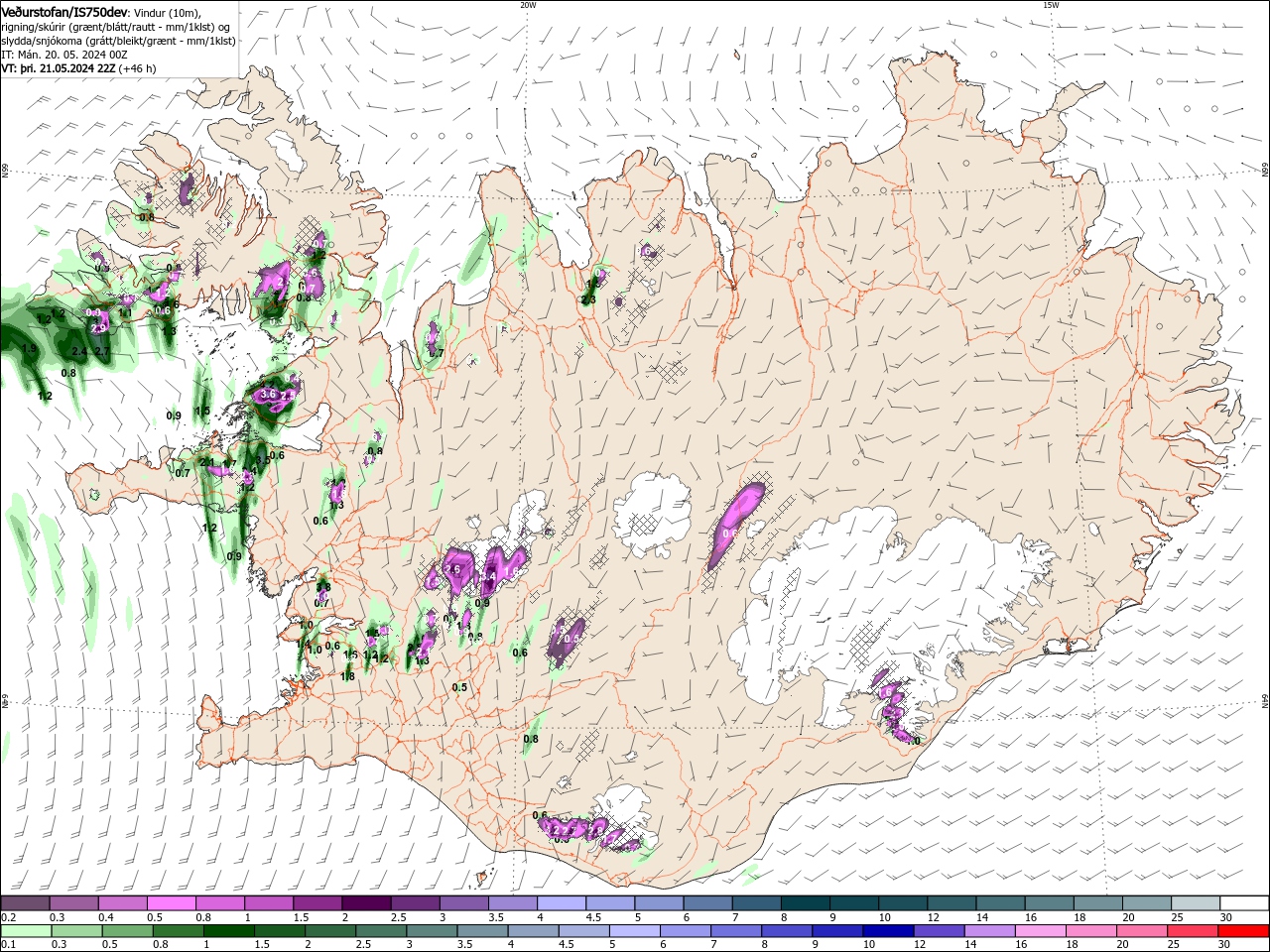Click the 'VT: þri. 21.05.2024 22Z' valid time
This screenshot has height=952, width=1270.
59,69
